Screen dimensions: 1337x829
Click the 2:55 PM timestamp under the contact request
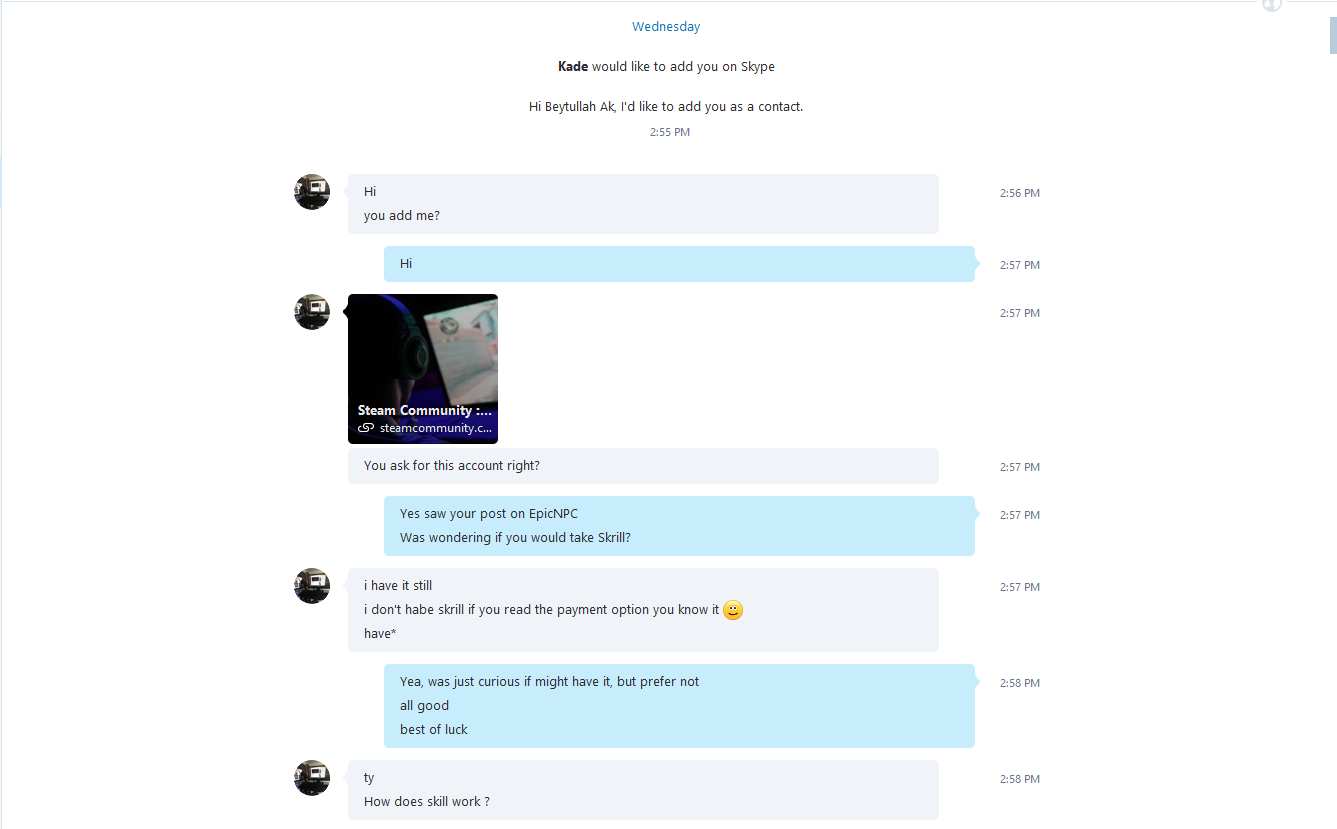(x=670, y=132)
